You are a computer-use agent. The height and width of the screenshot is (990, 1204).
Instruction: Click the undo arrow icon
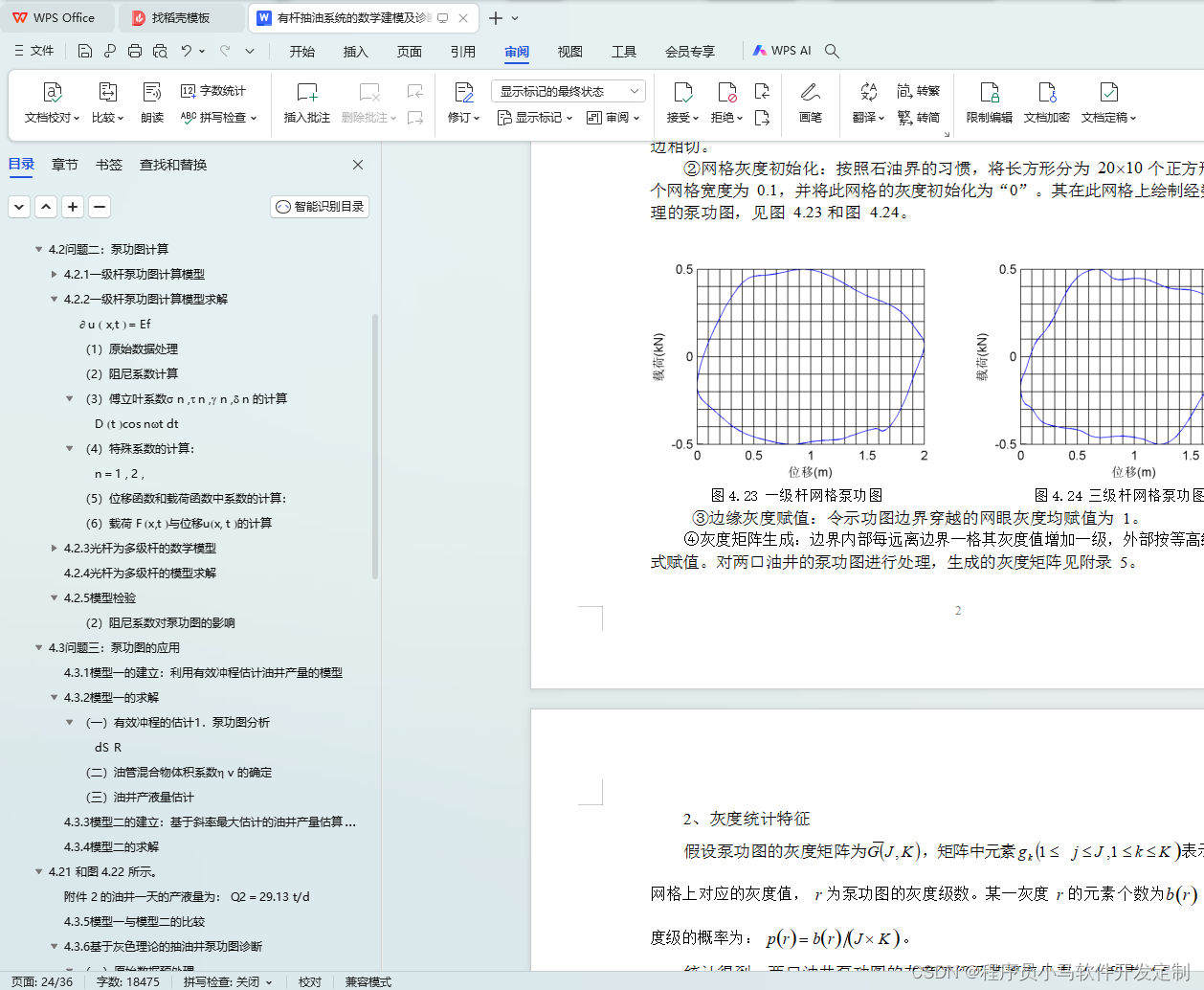pos(187,51)
